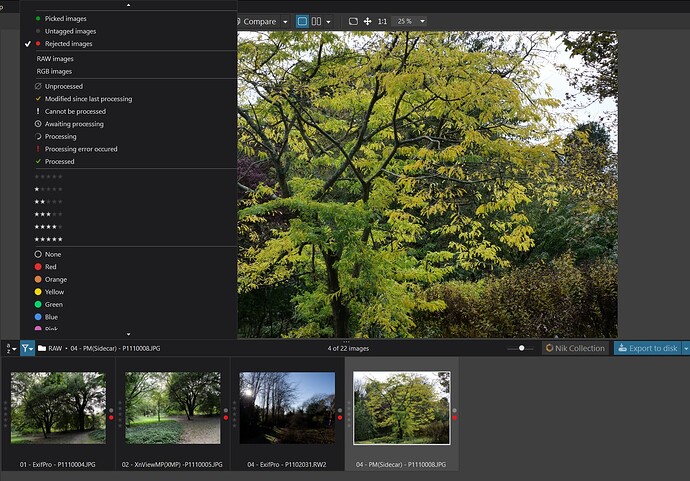
Task: Open the view mode dropdown arrow
Action: point(328,22)
